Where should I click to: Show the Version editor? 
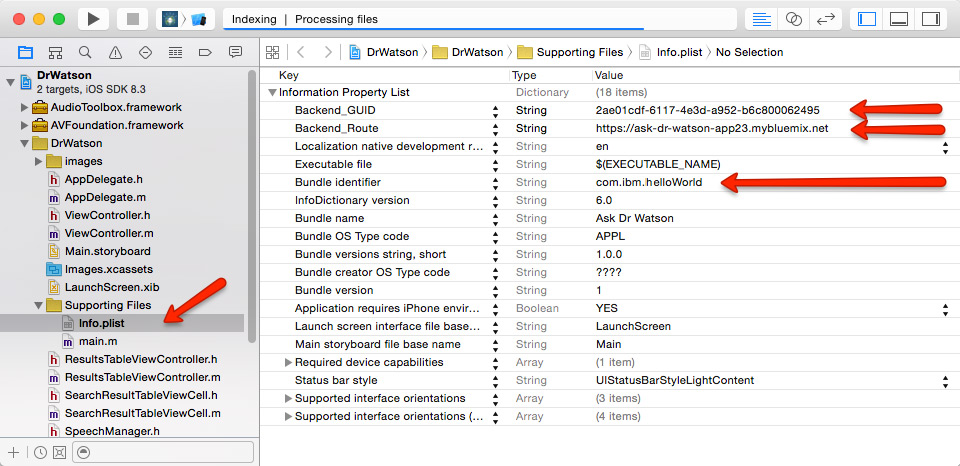click(826, 19)
